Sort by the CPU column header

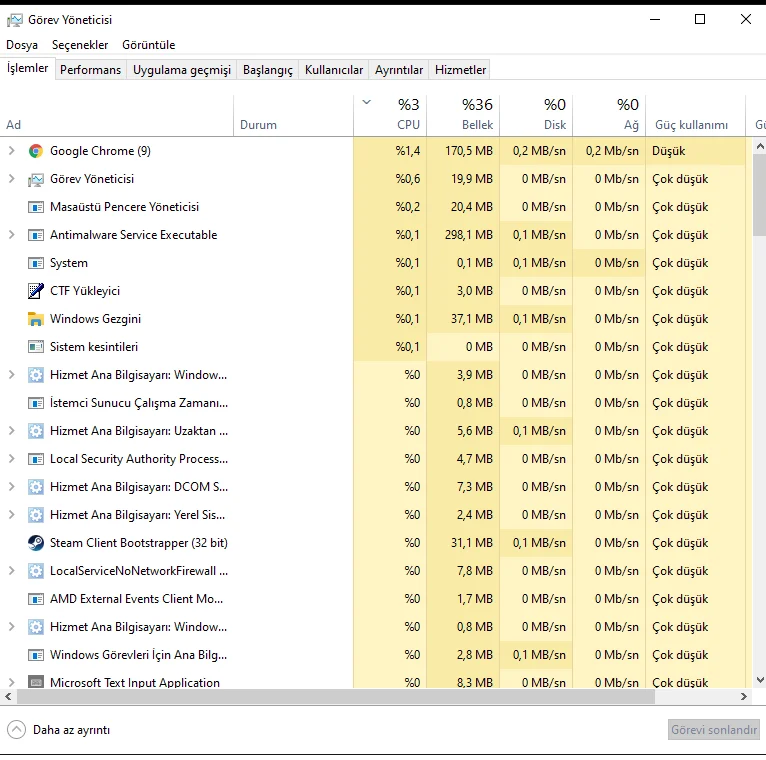(x=390, y=116)
